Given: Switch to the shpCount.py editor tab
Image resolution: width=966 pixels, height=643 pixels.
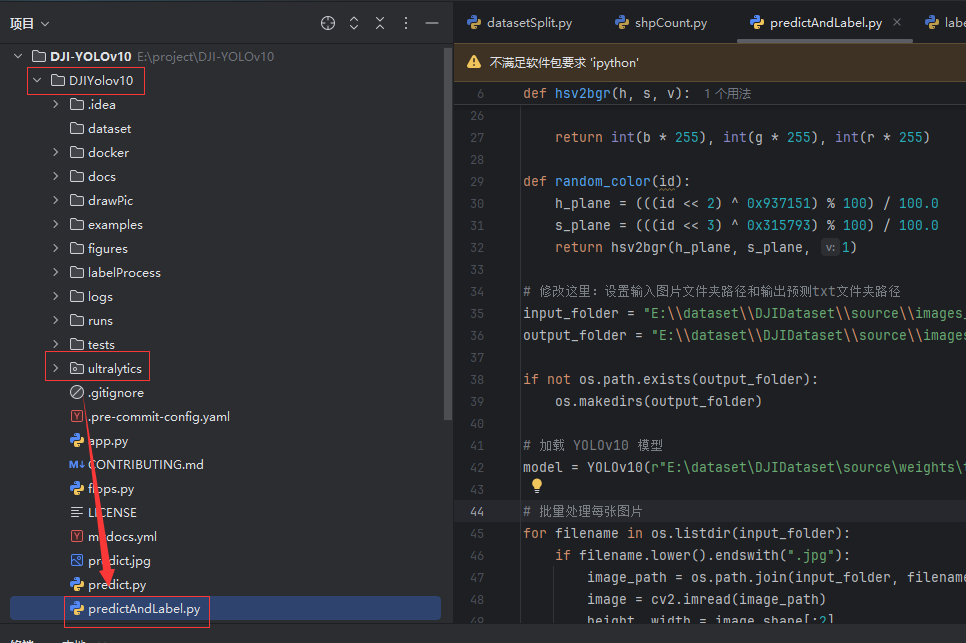Looking at the screenshot, I should click(661, 23).
